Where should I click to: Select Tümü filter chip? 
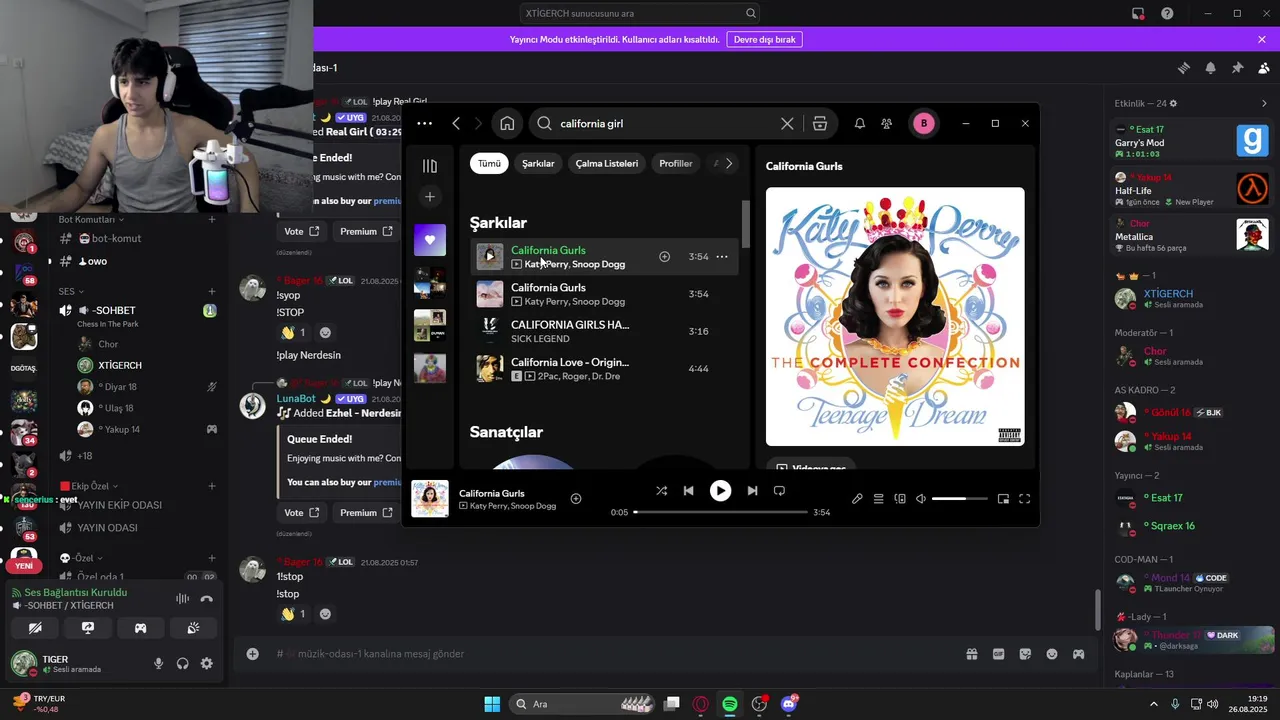489,163
